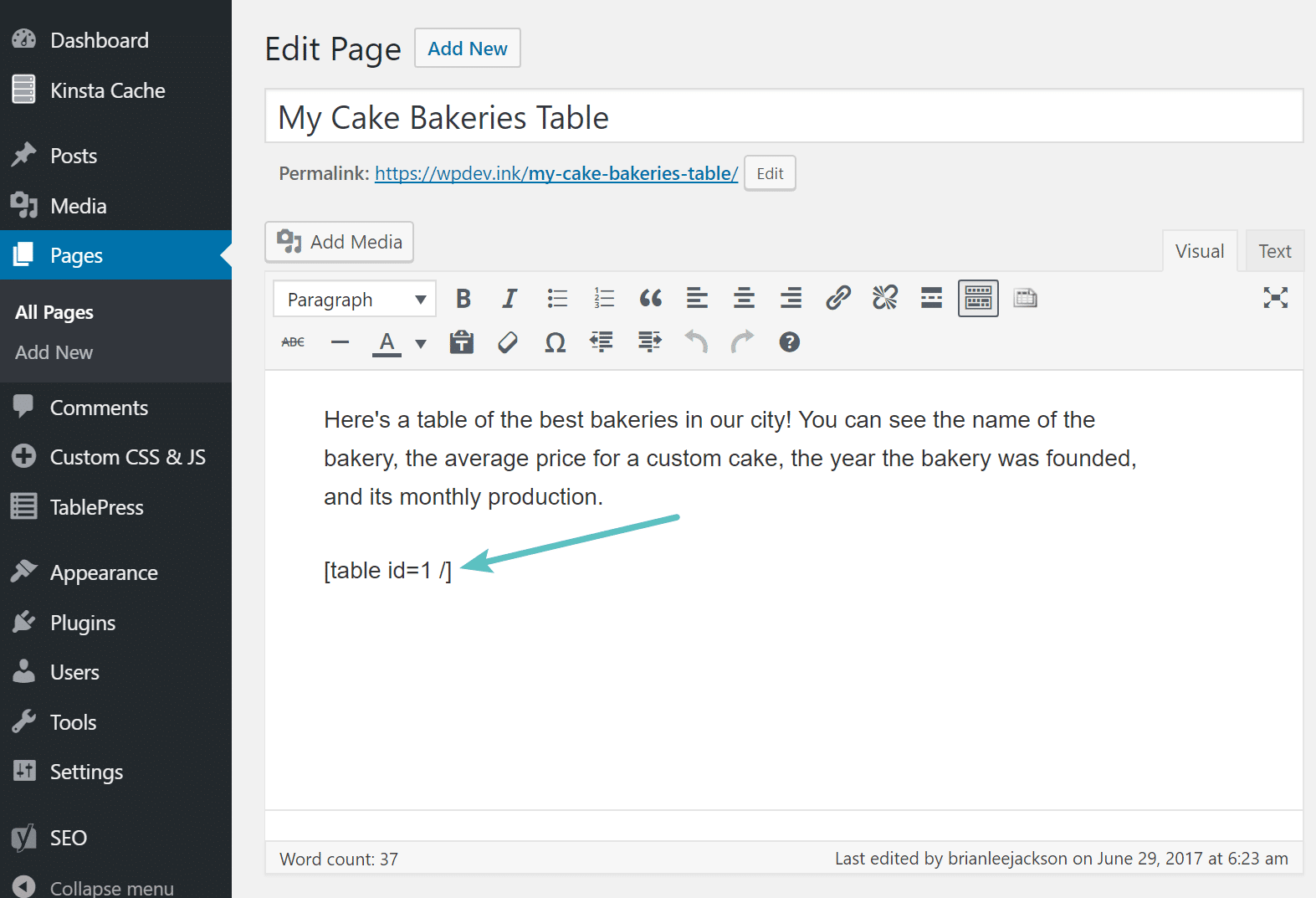Open keyboard shortcuts help icon
This screenshot has height=898, width=1316.
pos(789,342)
